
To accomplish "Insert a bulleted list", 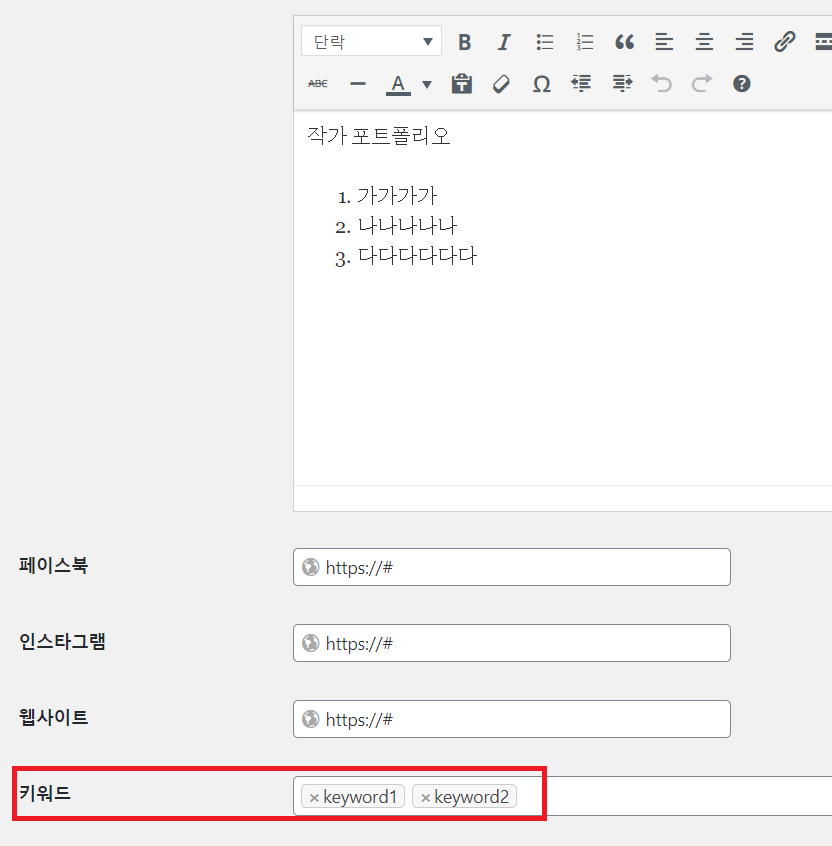I will [544, 42].
